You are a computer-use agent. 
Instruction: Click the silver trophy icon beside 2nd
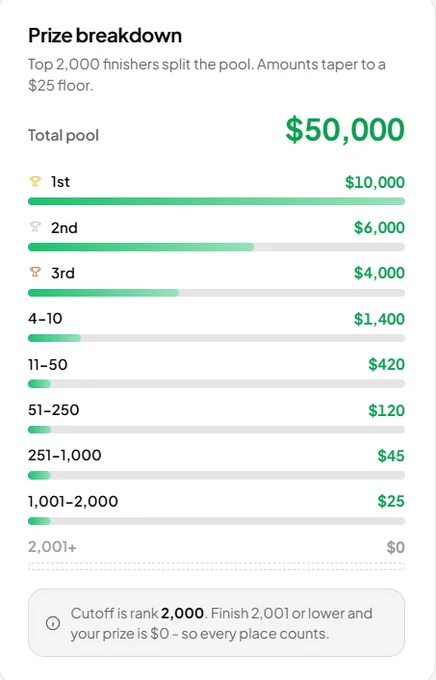(35, 227)
